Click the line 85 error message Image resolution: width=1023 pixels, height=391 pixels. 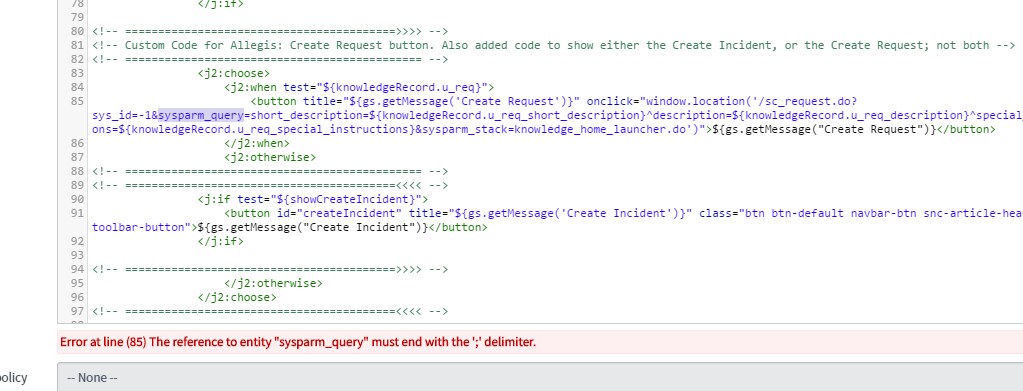(x=298, y=341)
